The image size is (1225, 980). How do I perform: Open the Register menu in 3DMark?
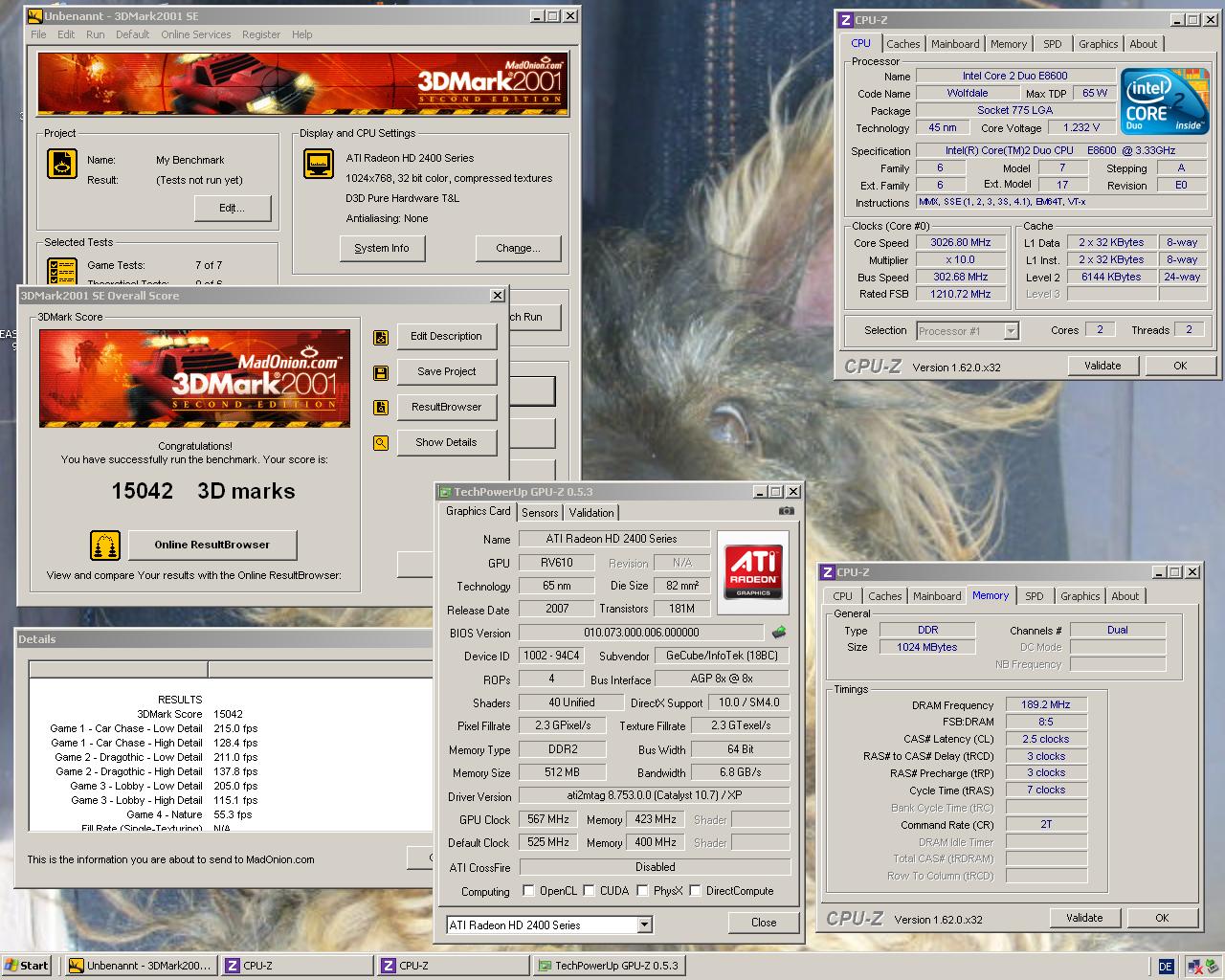click(261, 34)
